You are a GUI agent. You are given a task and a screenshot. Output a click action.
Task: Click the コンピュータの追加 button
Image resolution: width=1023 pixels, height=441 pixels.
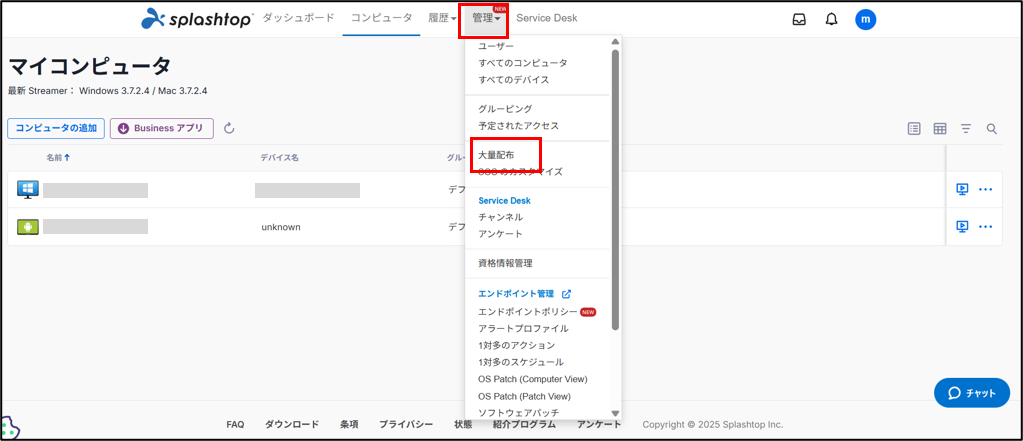pos(56,129)
